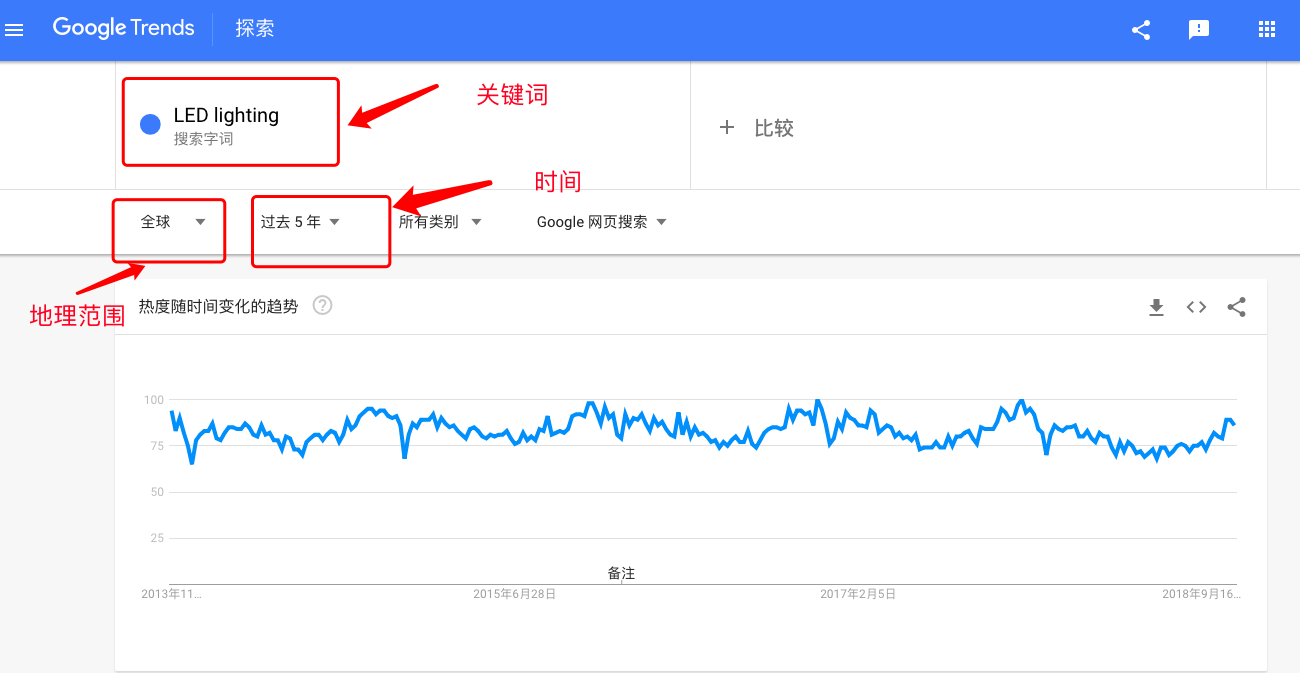This screenshot has height=673, width=1300.
Task: Edit the LED lighting search term
Action: tap(226, 115)
